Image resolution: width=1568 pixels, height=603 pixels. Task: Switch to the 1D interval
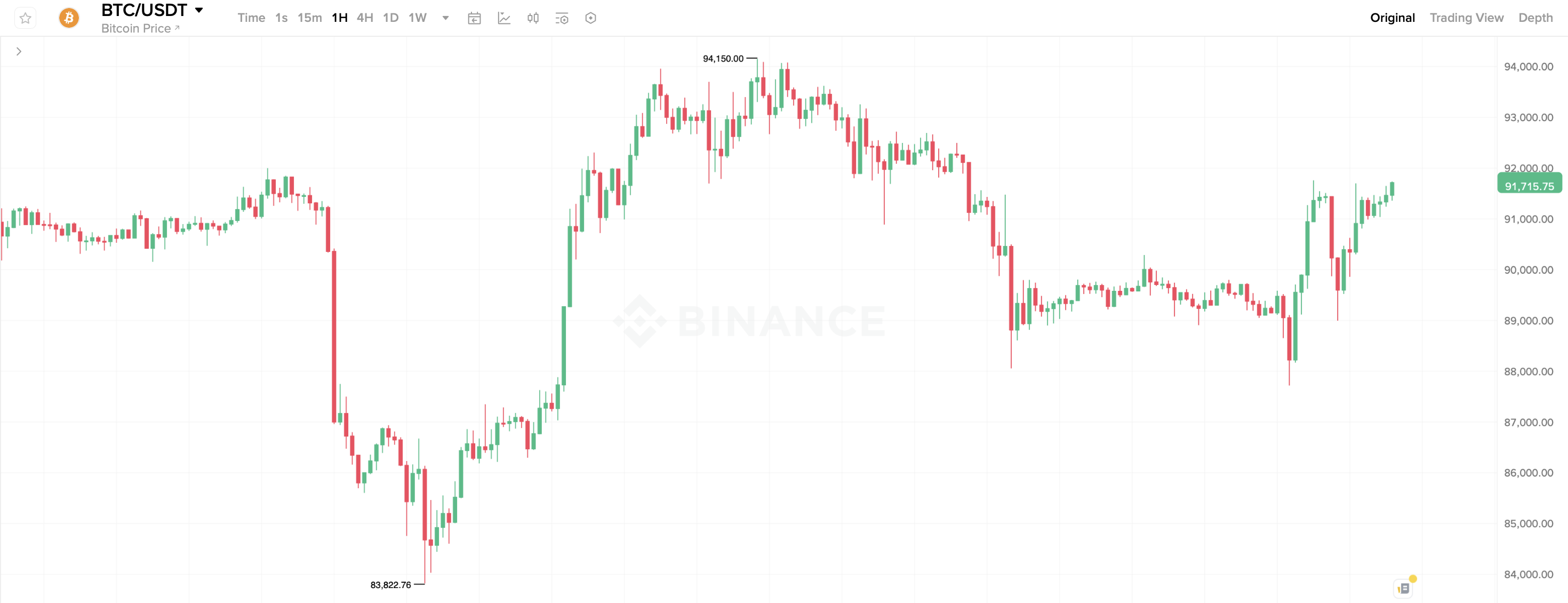[x=390, y=18]
